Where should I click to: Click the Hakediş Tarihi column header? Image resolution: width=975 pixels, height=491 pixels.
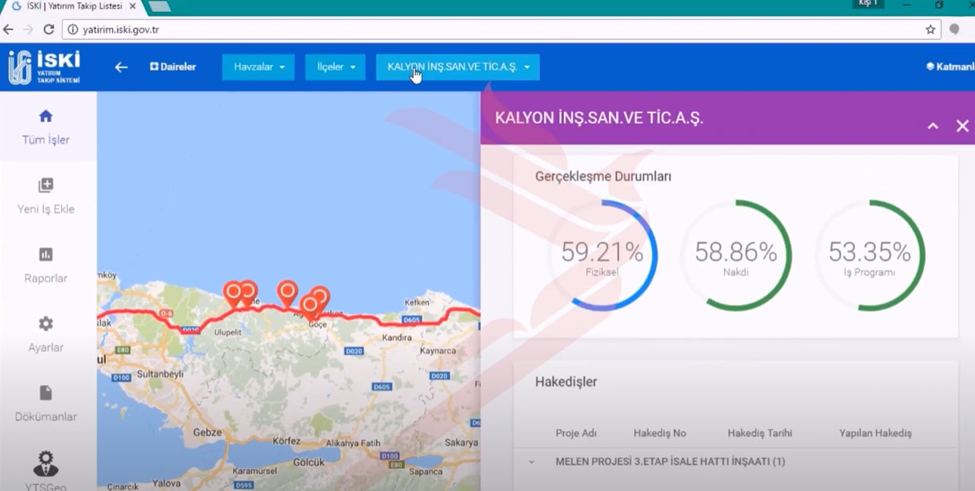760,433
